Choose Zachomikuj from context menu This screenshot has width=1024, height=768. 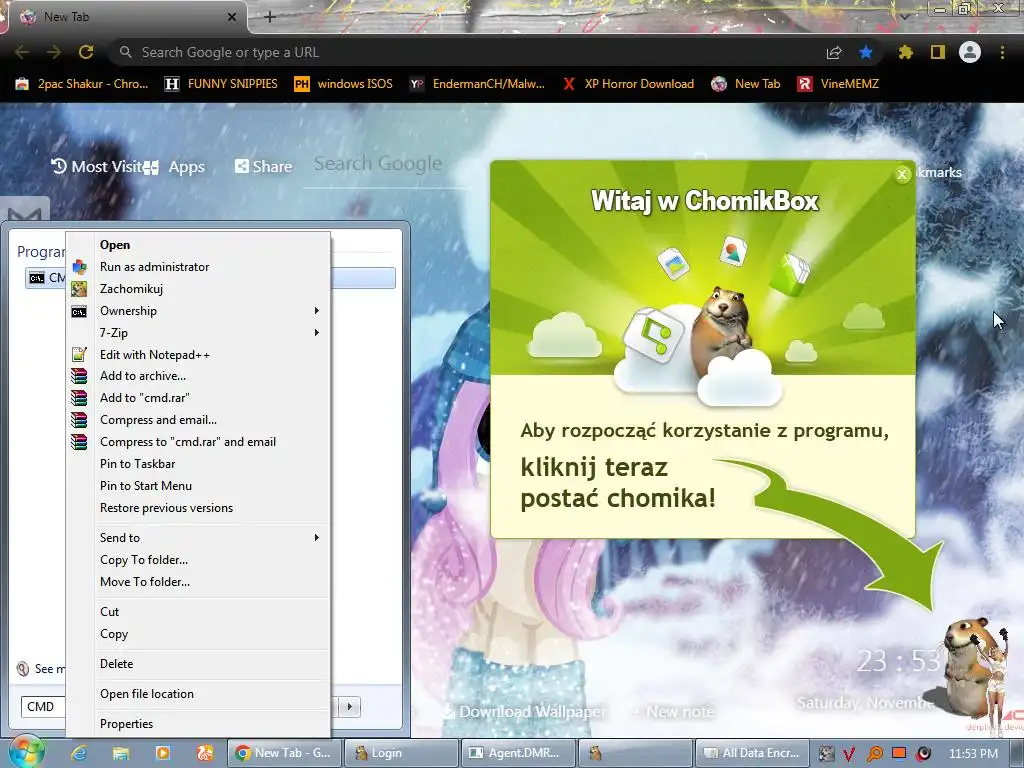[x=199, y=289]
